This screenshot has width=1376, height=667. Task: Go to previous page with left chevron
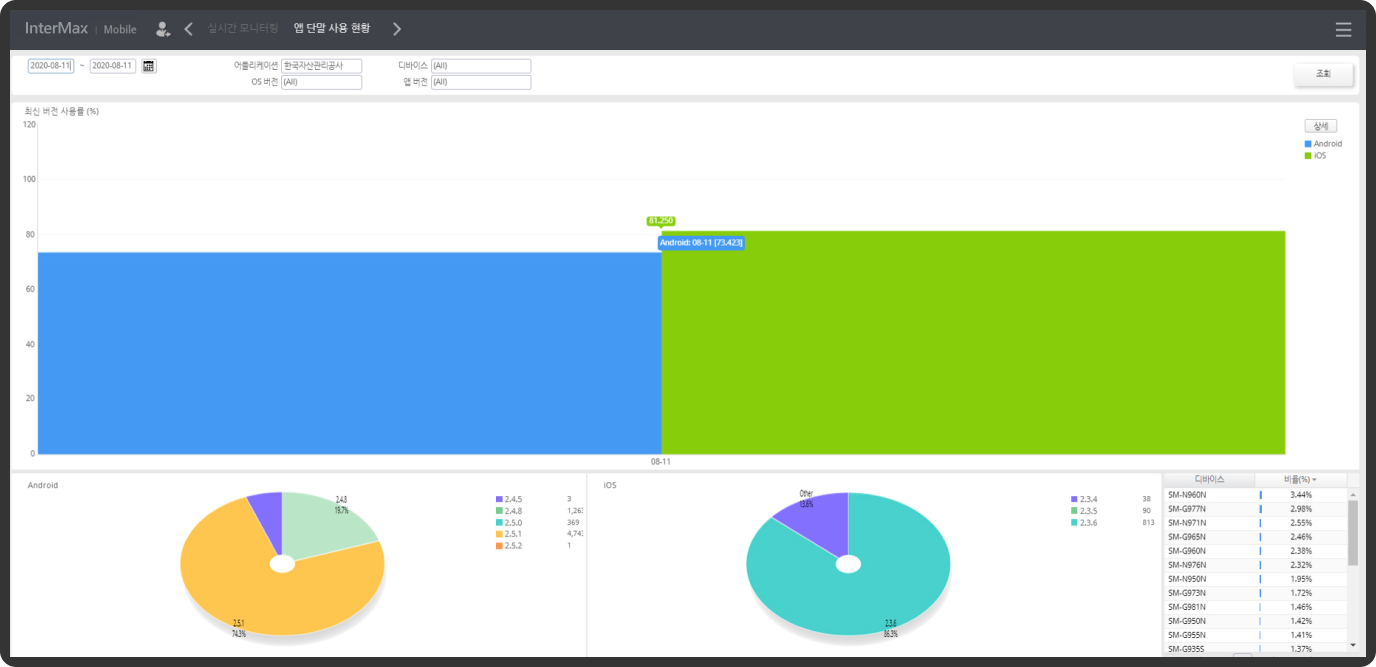pyautogui.click(x=189, y=29)
